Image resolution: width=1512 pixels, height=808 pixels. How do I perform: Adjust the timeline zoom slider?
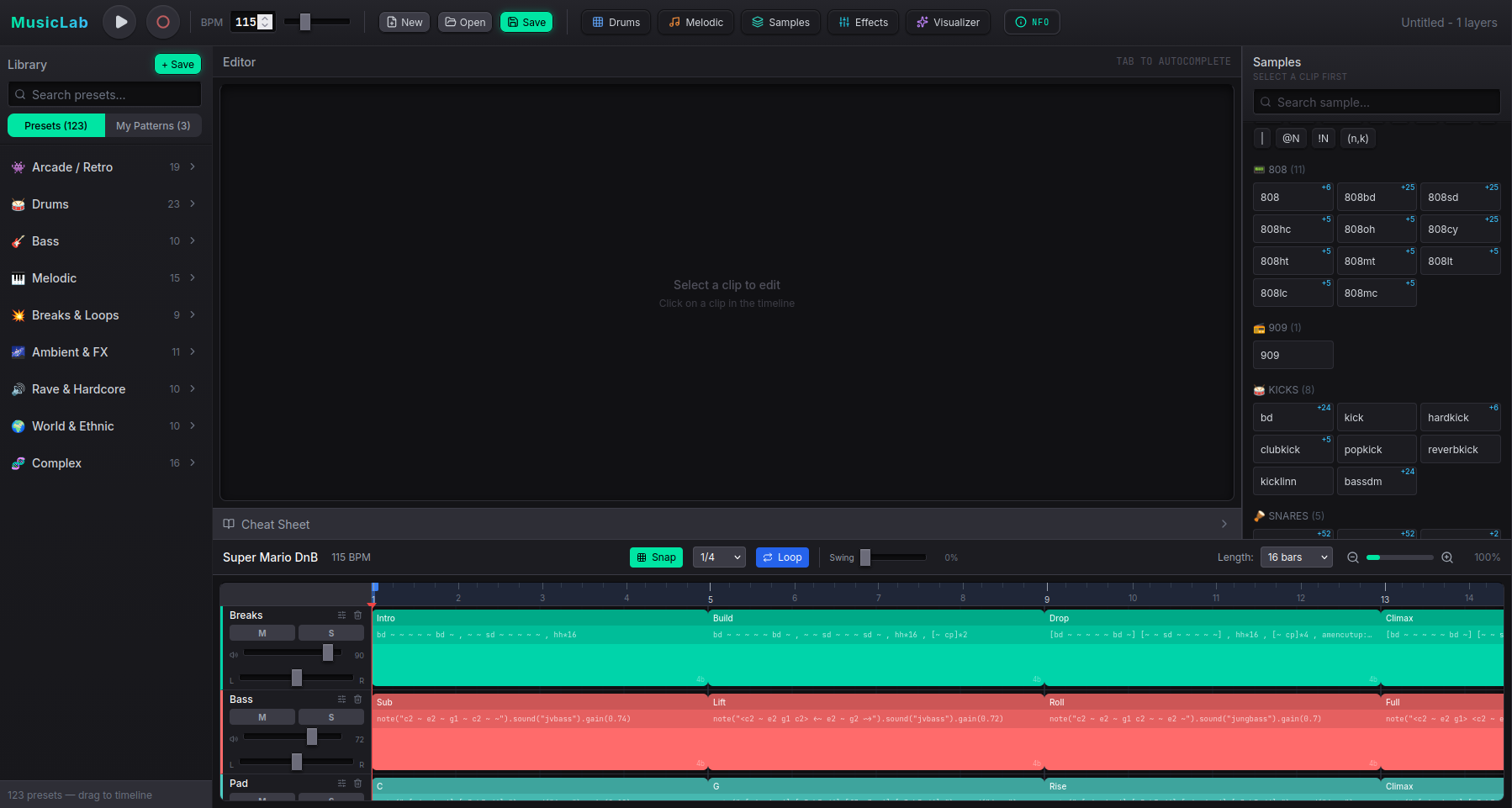pos(1400,557)
